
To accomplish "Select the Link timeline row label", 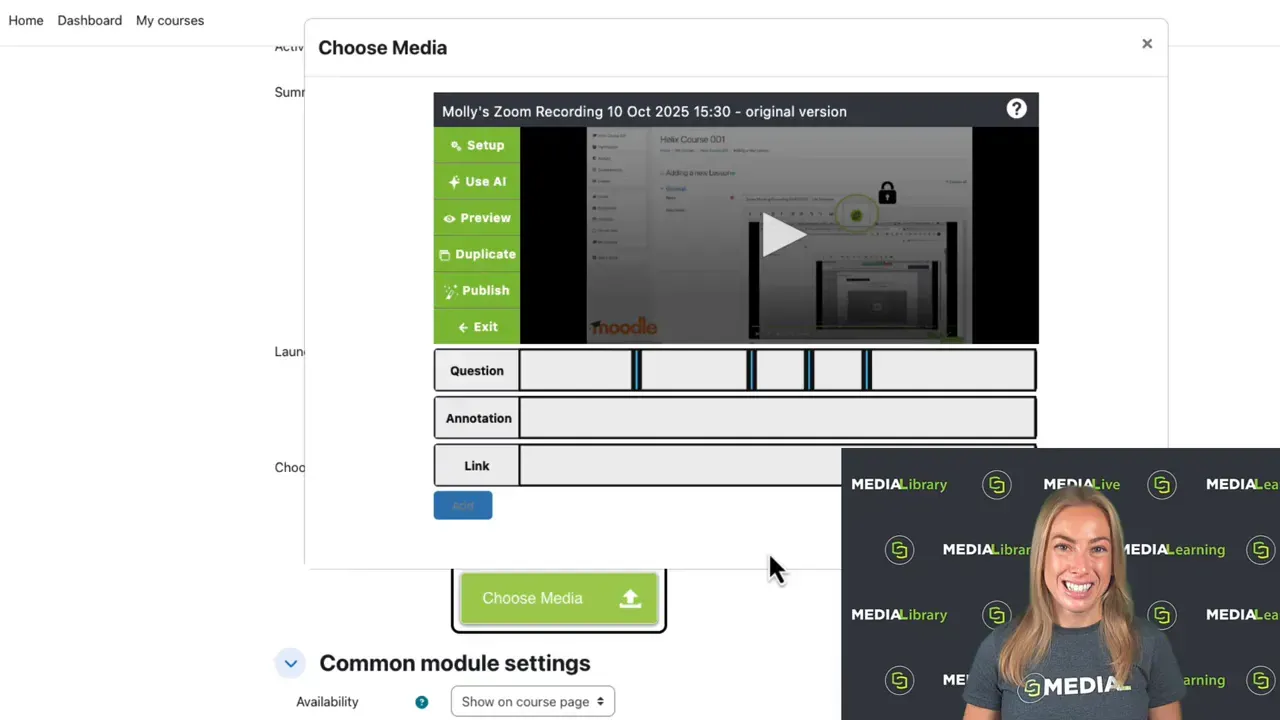I will 477,466.
